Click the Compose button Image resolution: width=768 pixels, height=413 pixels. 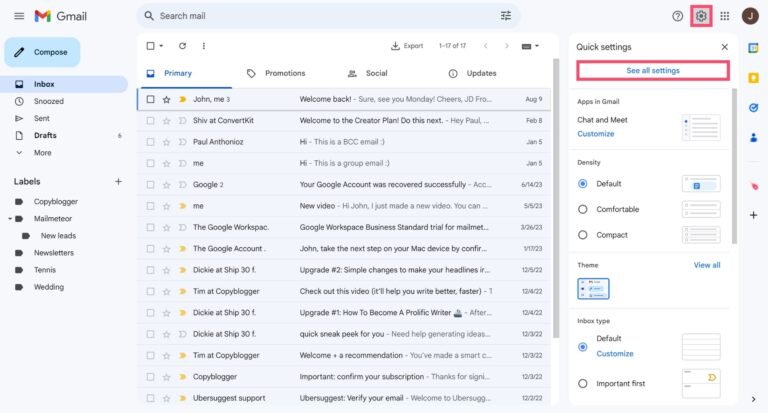pyautogui.click(x=42, y=52)
